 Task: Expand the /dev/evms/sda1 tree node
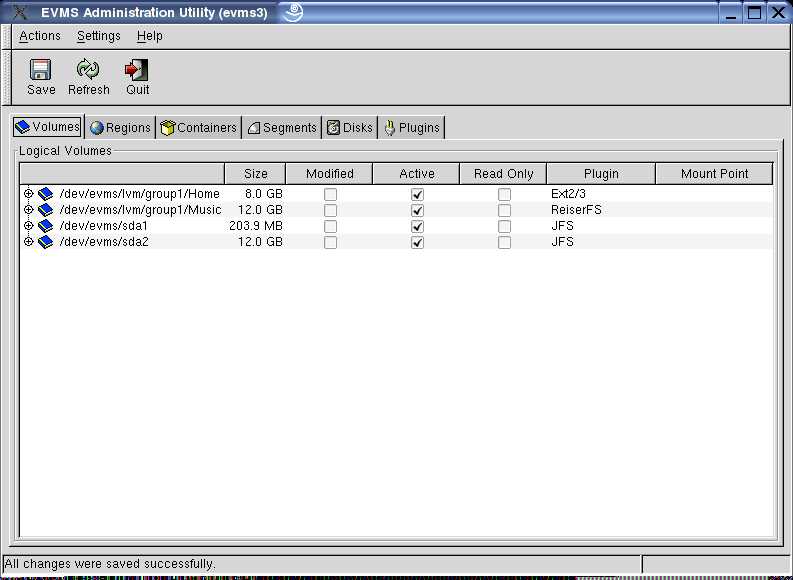point(28,226)
